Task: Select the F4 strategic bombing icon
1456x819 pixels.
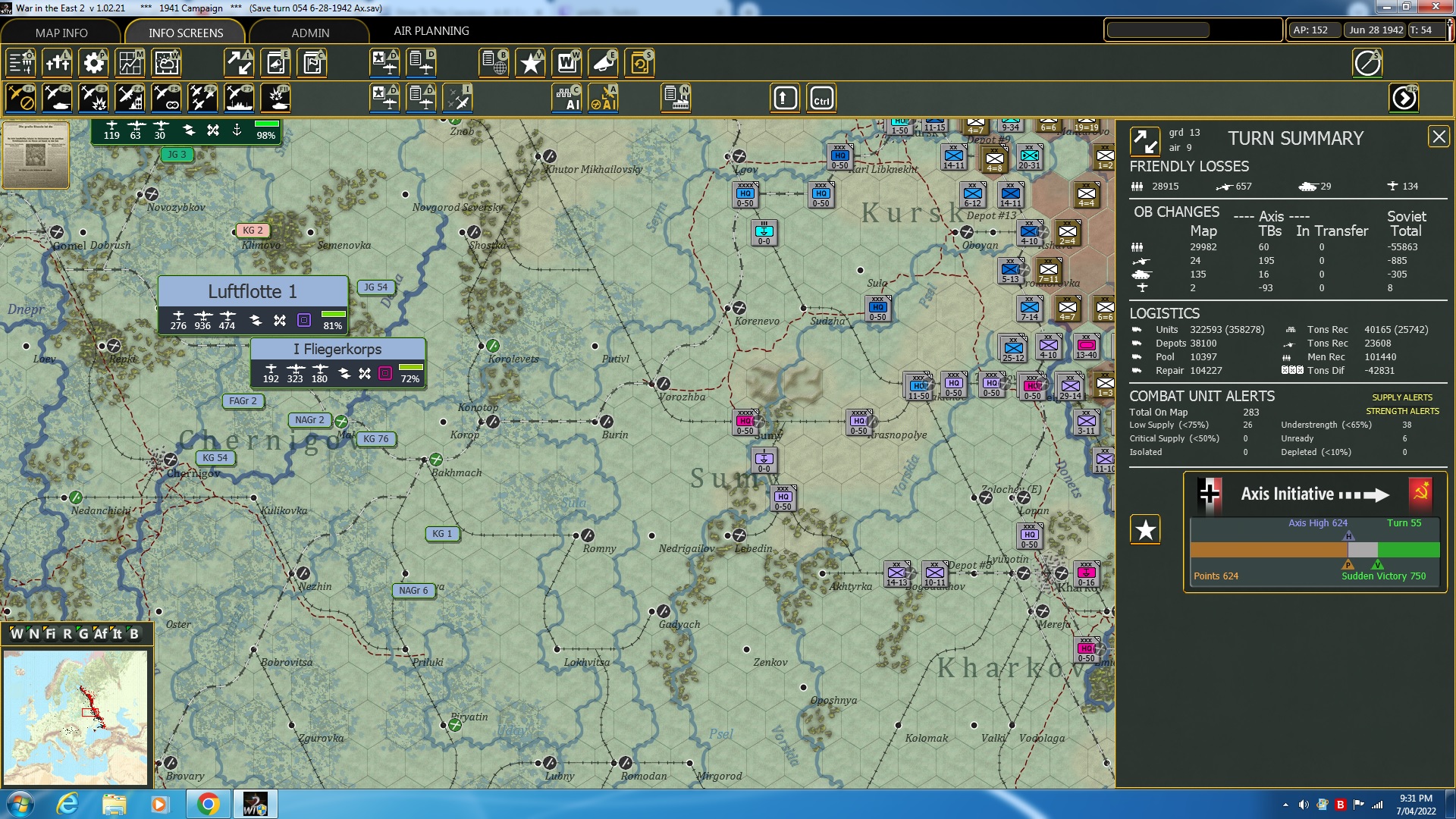Action: pyautogui.click(x=130, y=99)
